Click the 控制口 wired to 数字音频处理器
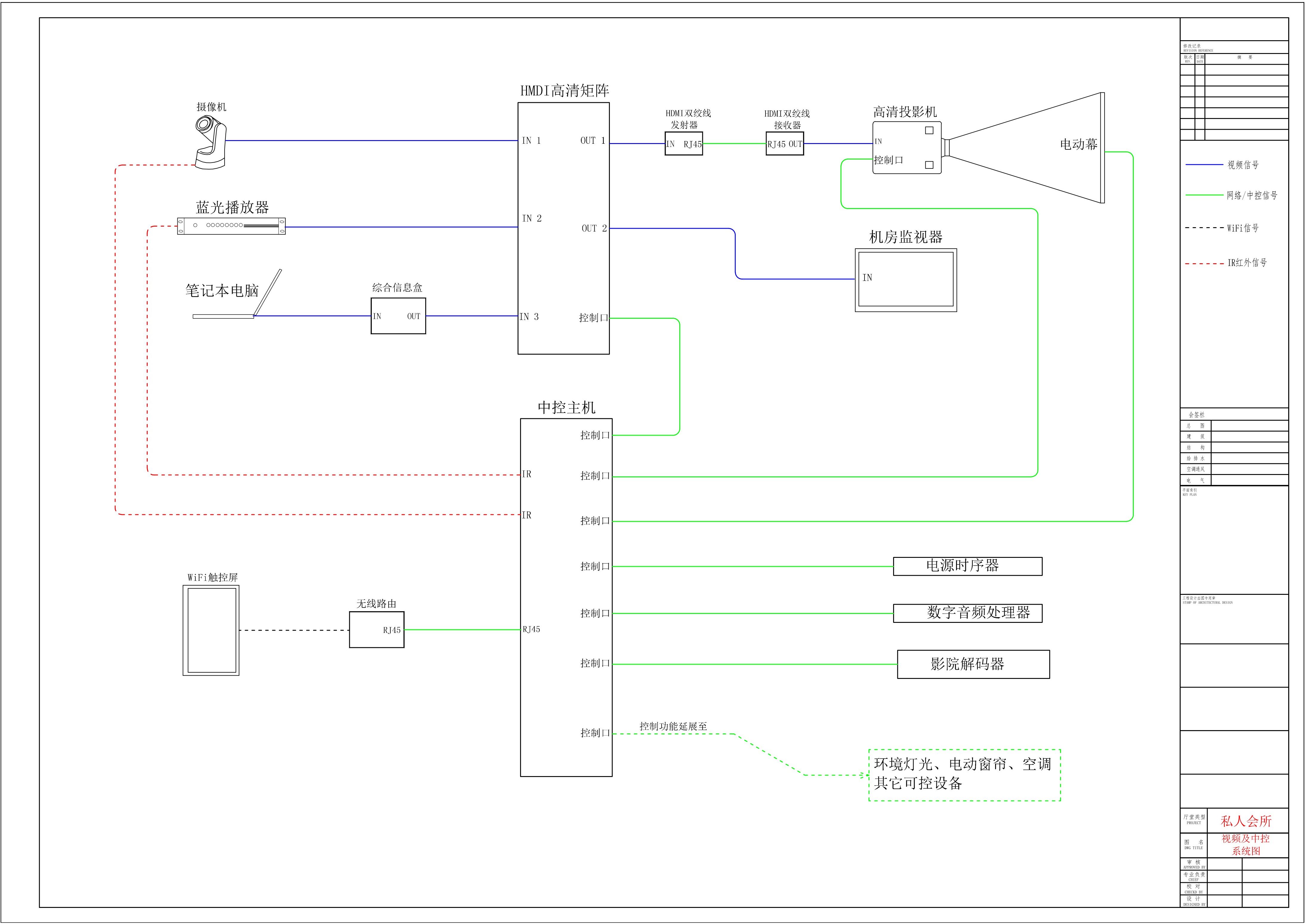Viewport: 1307px width, 924px height. (595, 613)
